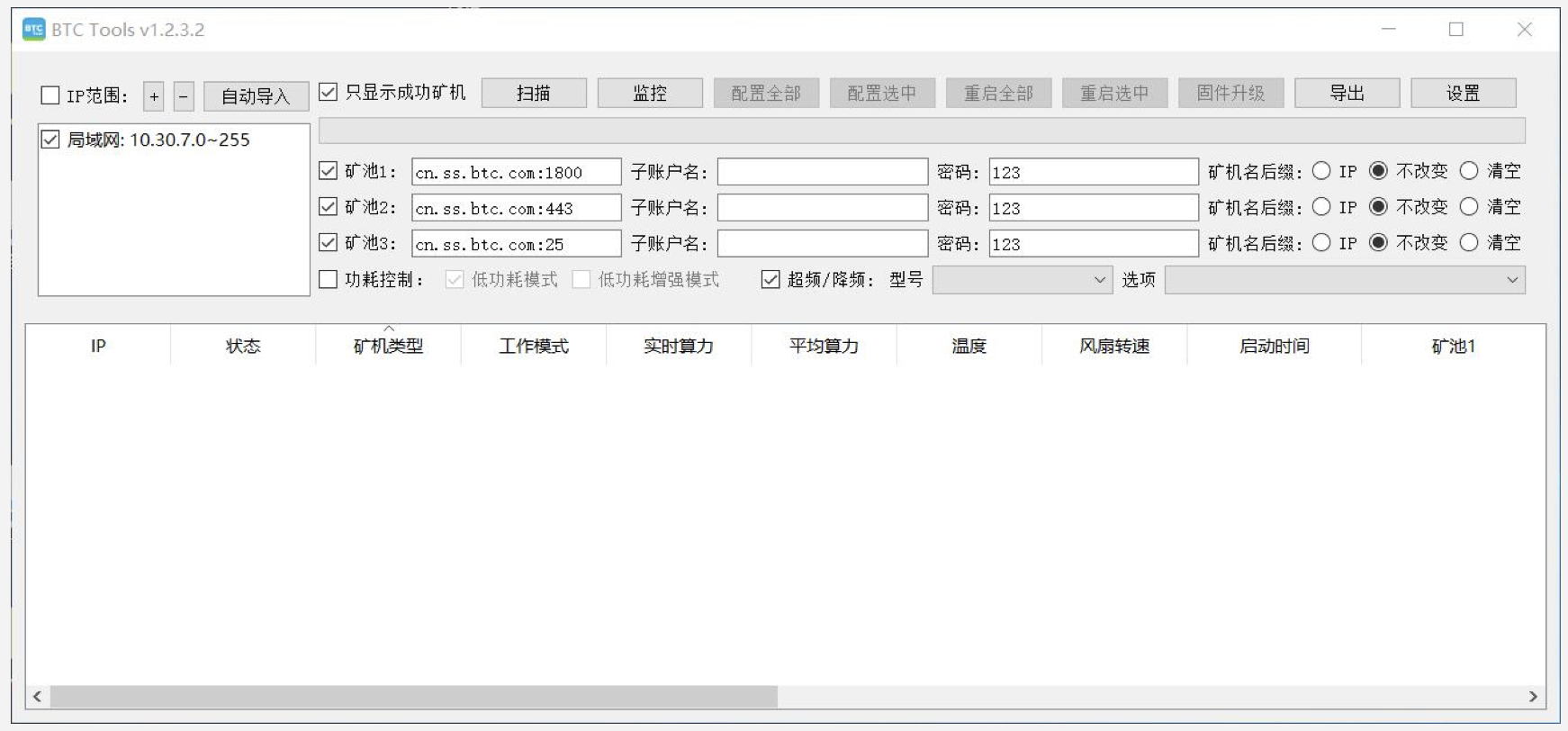This screenshot has width=1568, height=731.
Task: Click the 矿池1 address field cn.ss.btc.com:1800
Action: [517, 172]
